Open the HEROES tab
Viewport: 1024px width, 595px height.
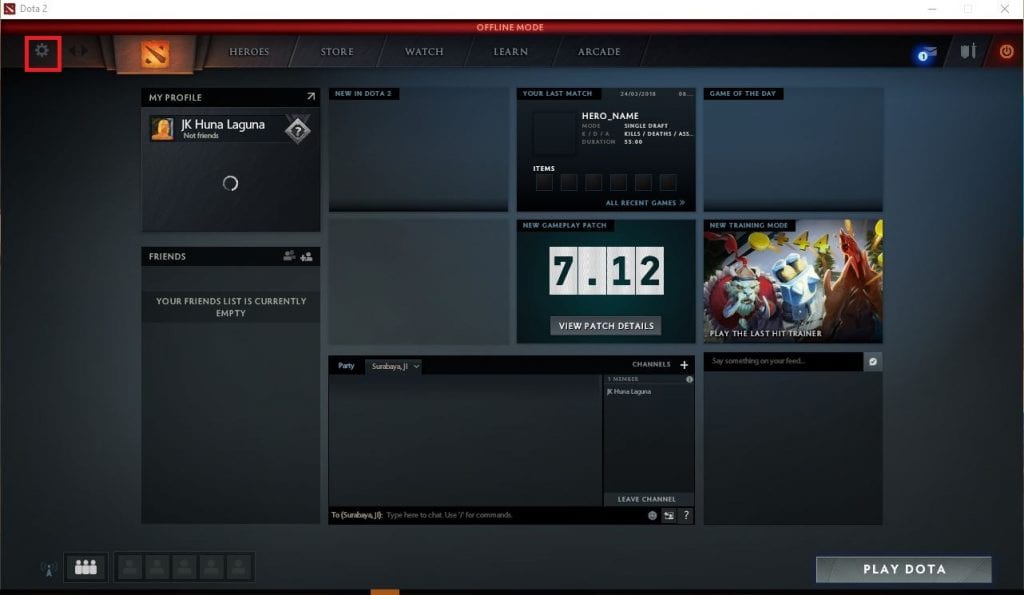249,52
